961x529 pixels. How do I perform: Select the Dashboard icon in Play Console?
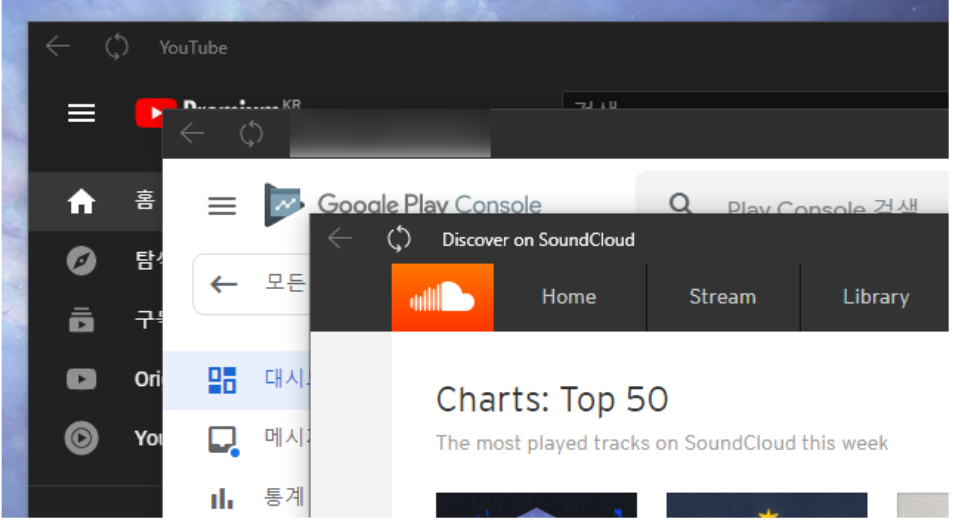coord(222,380)
